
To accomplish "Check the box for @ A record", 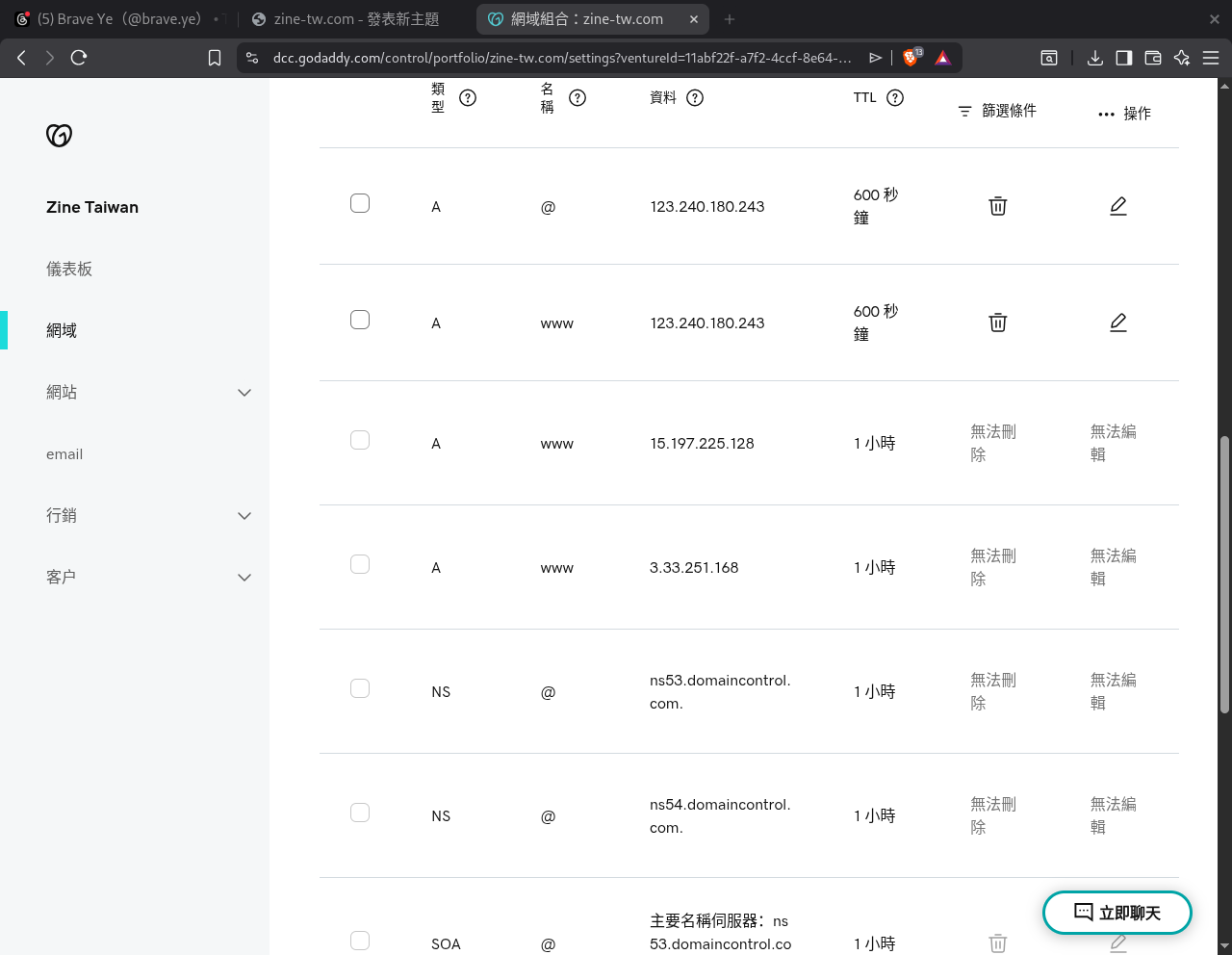I will coord(360,203).
